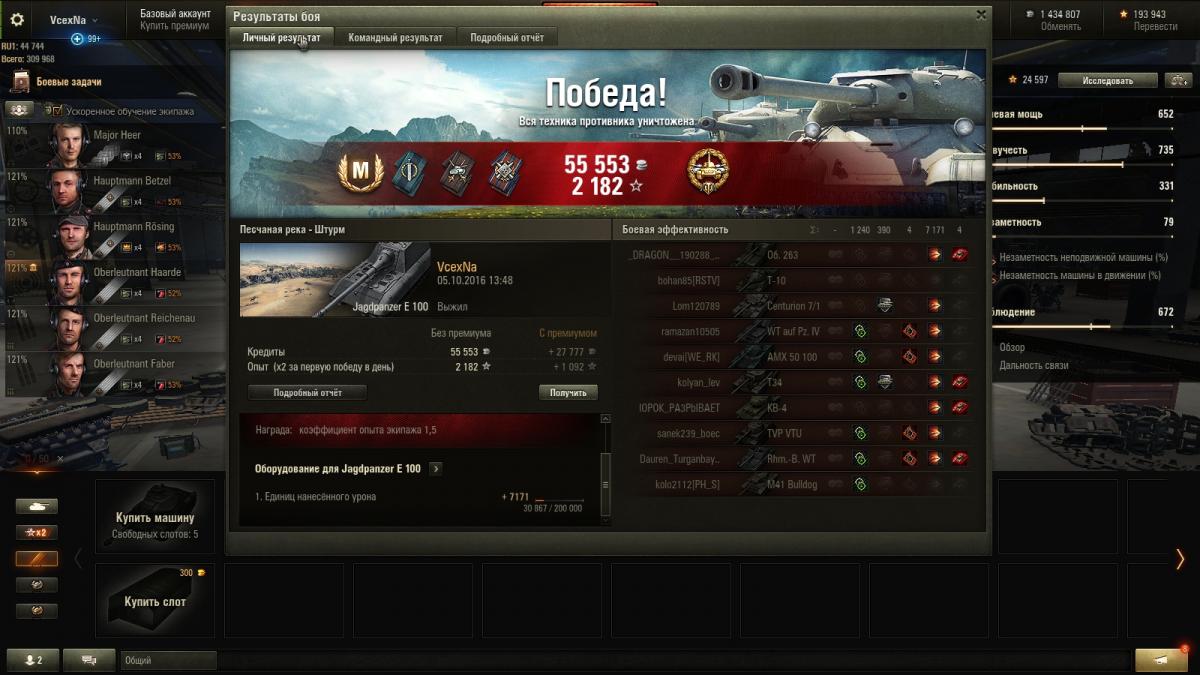Expand the VcexNa account dropdown
This screenshot has width=1200, height=675.
pos(75,20)
